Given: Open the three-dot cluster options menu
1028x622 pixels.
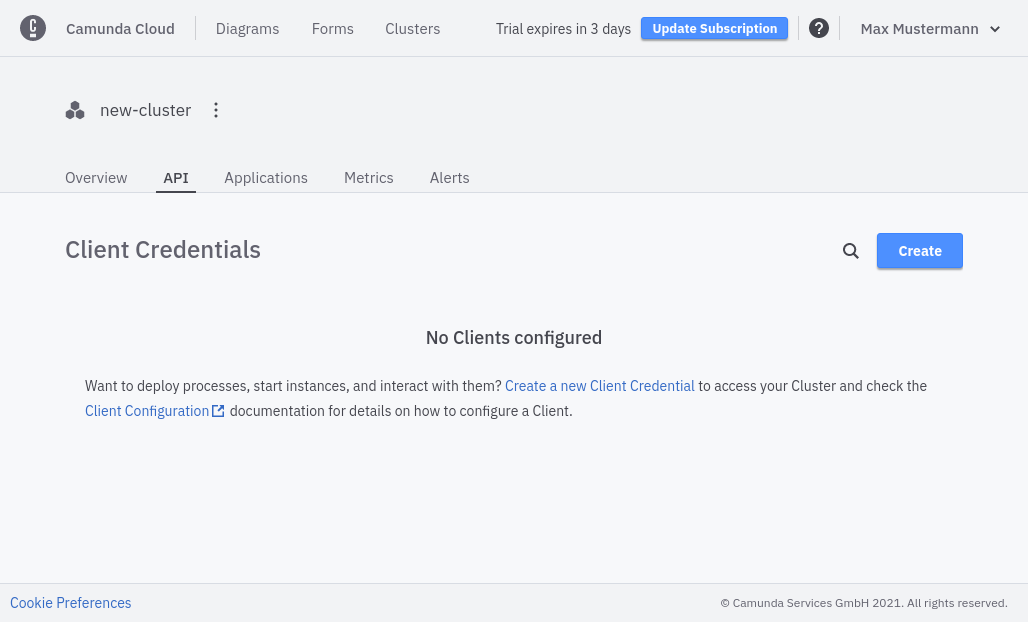Looking at the screenshot, I should [x=216, y=110].
